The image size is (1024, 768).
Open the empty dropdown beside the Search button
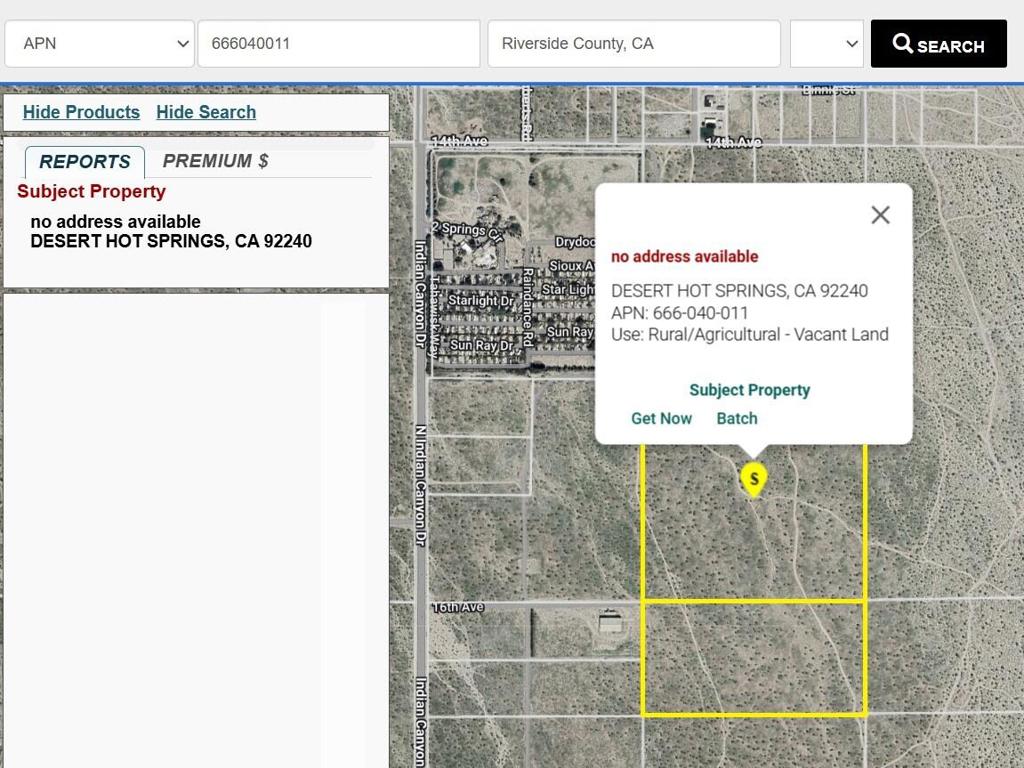[x=826, y=43]
